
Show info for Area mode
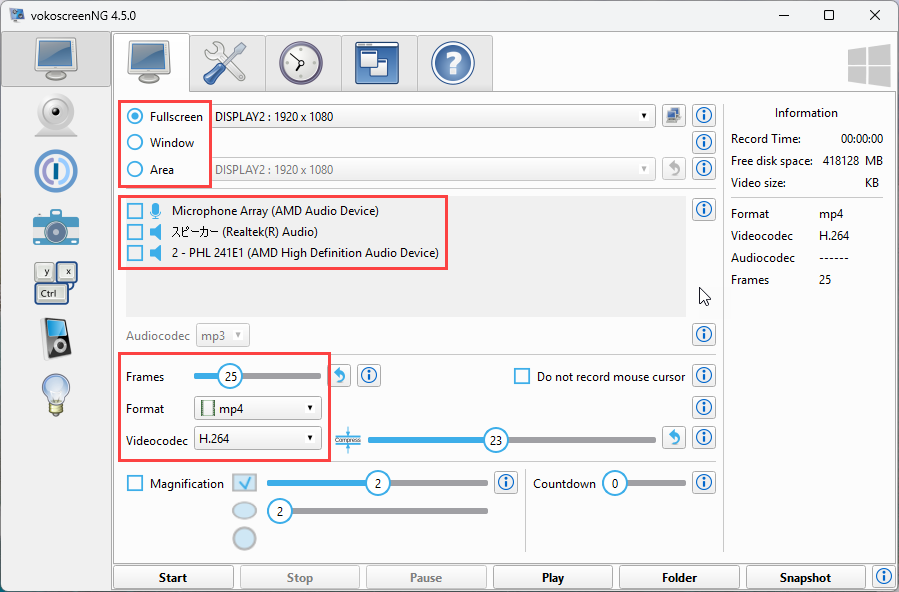coord(703,168)
